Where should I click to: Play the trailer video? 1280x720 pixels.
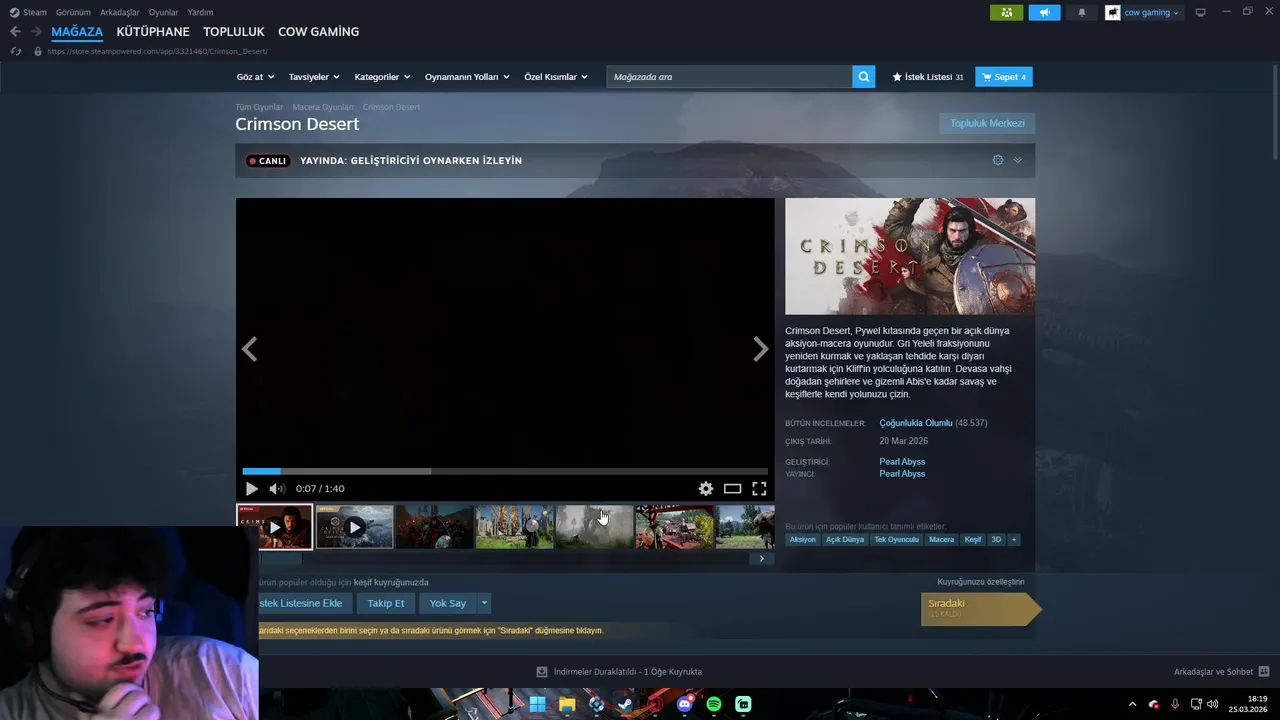tap(251, 489)
